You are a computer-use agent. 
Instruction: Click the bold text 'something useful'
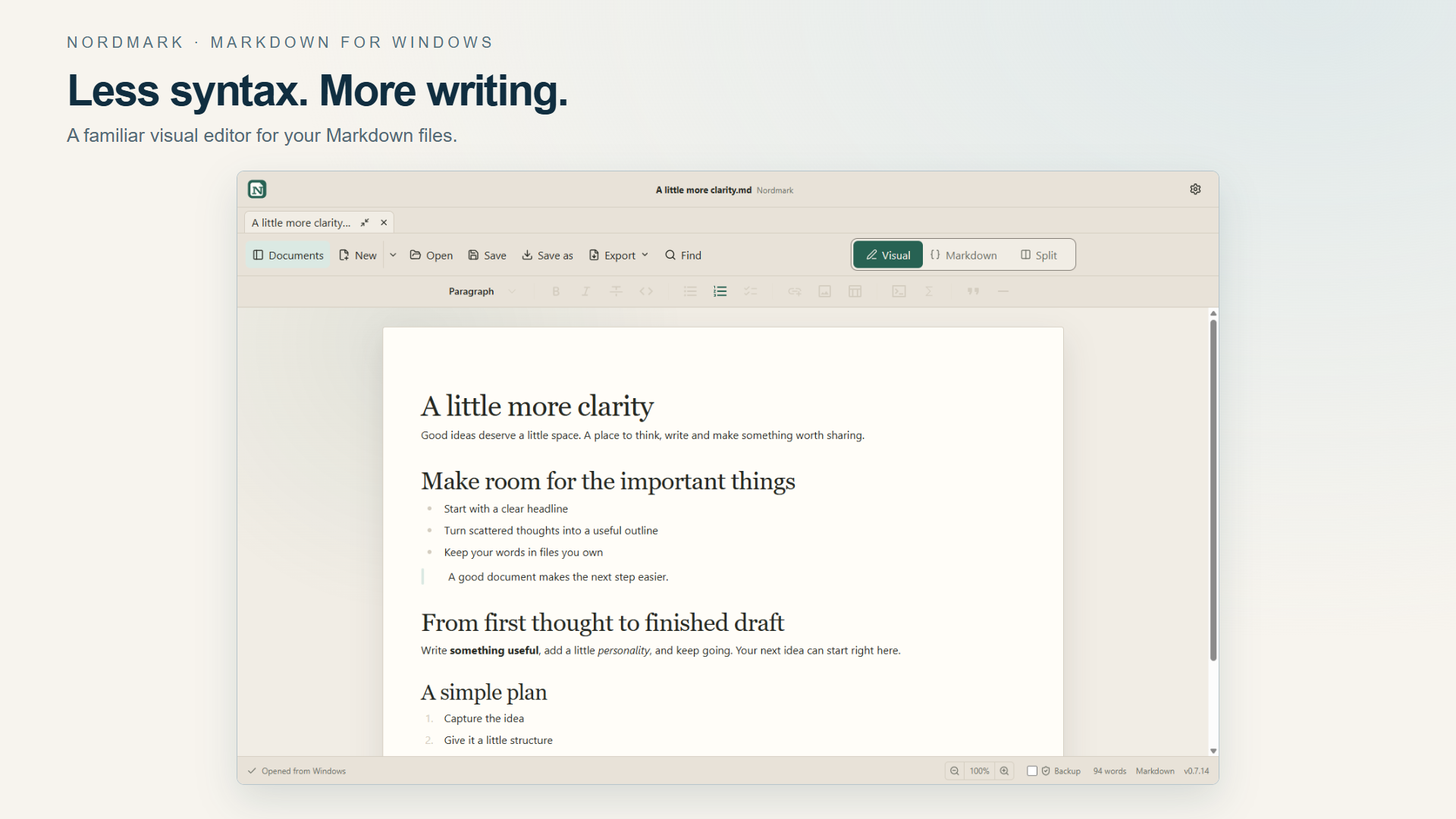494,651
